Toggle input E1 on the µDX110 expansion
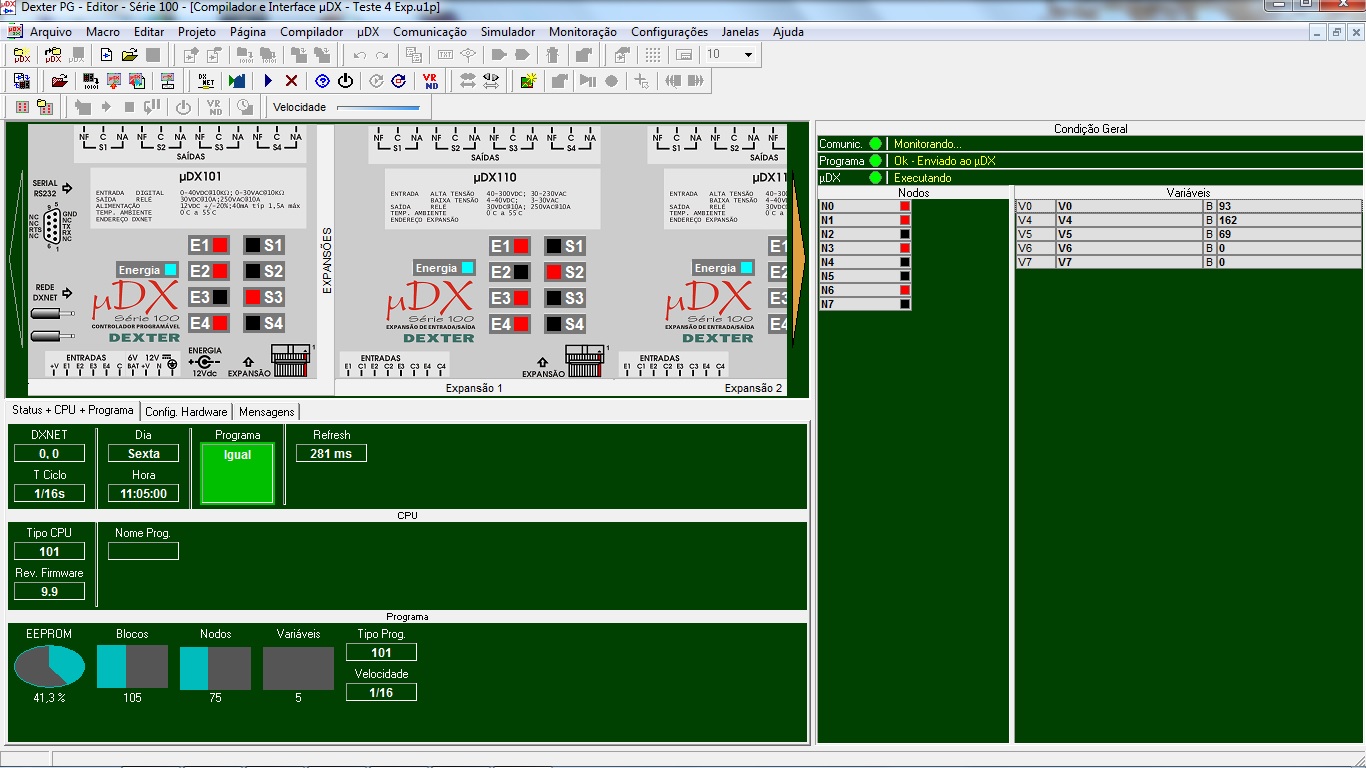This screenshot has height=768, width=1366. pos(521,246)
